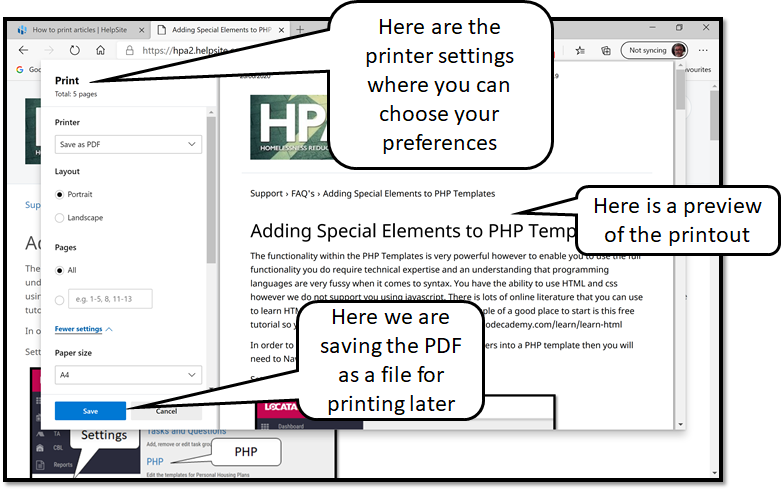Maximize the browser window
The image size is (781, 491).
tap(679, 28)
